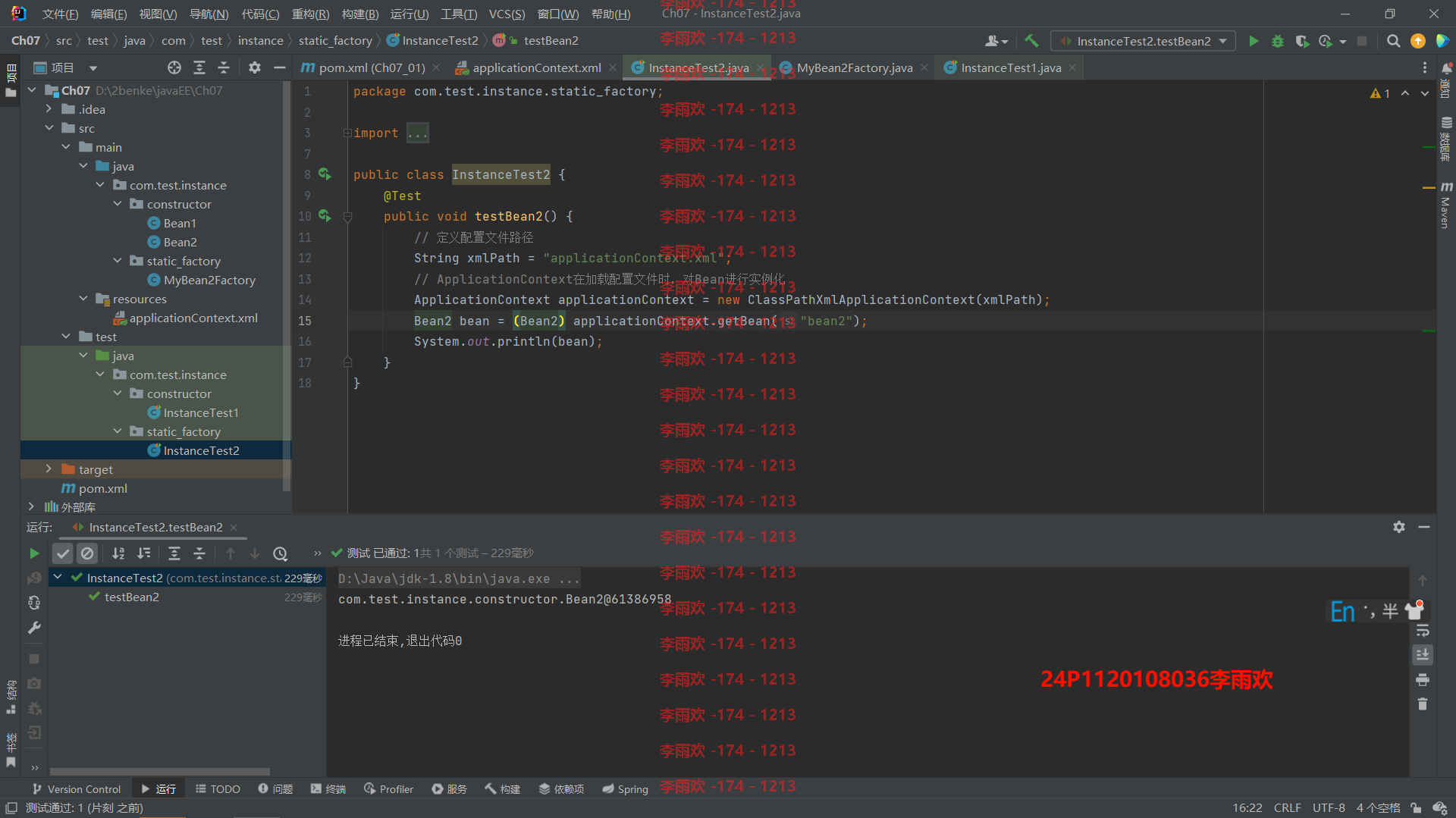Click run gutter icon on line 8
The width and height of the screenshot is (1456, 818).
click(x=325, y=174)
